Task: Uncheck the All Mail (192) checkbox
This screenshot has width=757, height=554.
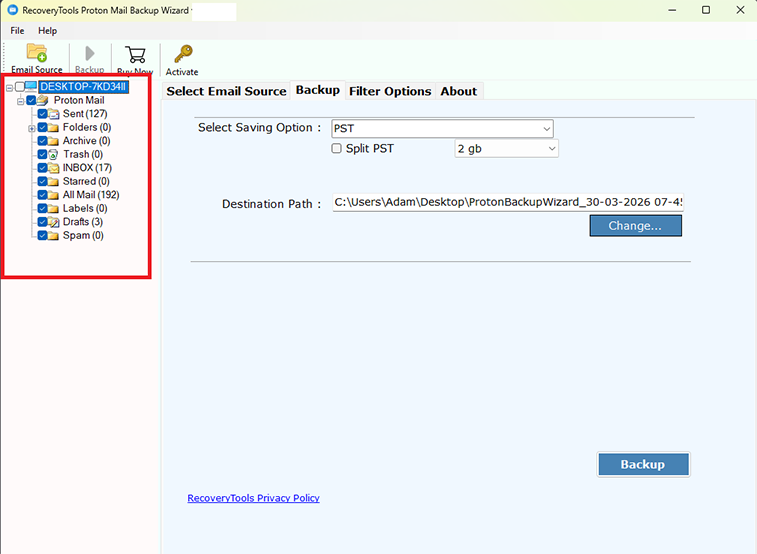Action: coord(42,195)
